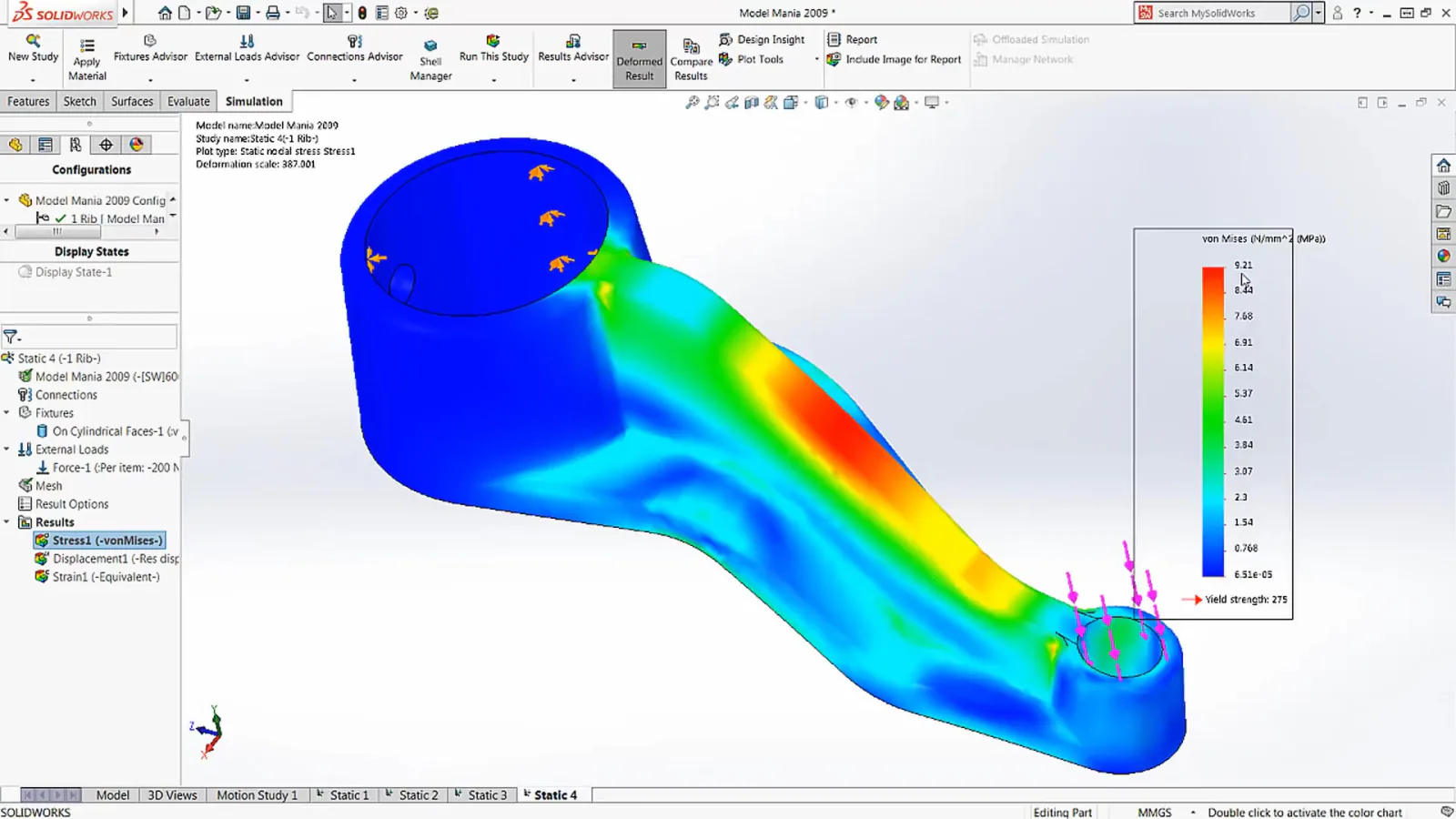Click the New Study icon
The width and height of the screenshot is (1456, 819).
[x=33, y=48]
